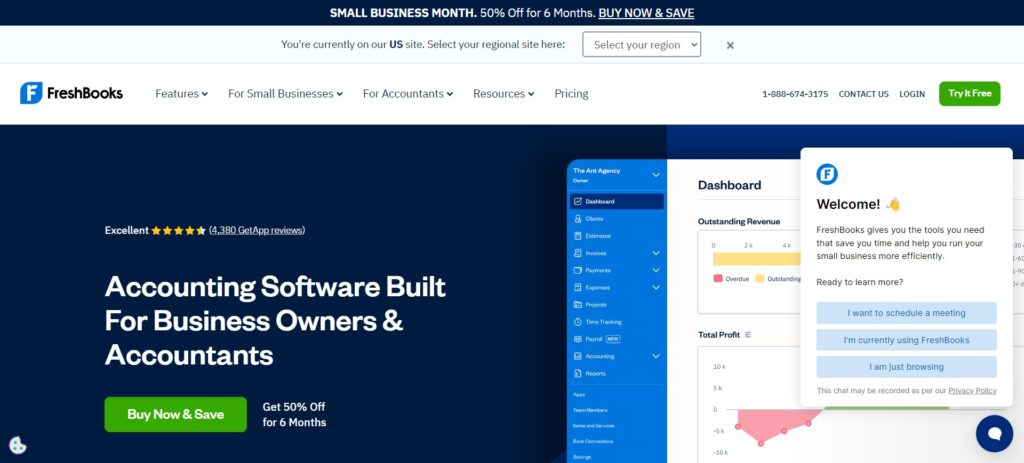This screenshot has height=463, width=1024.
Task: Expand the For Small Businesses menu
Action: 285,93
